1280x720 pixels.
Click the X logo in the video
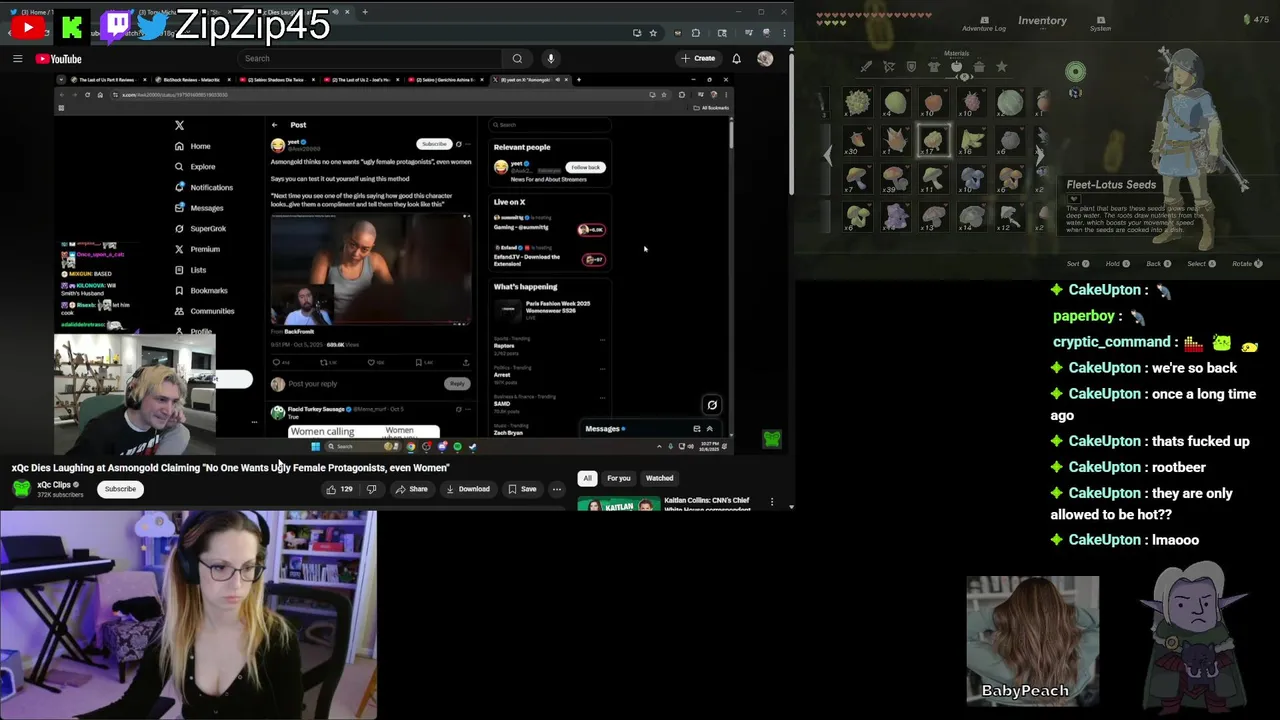(x=179, y=125)
